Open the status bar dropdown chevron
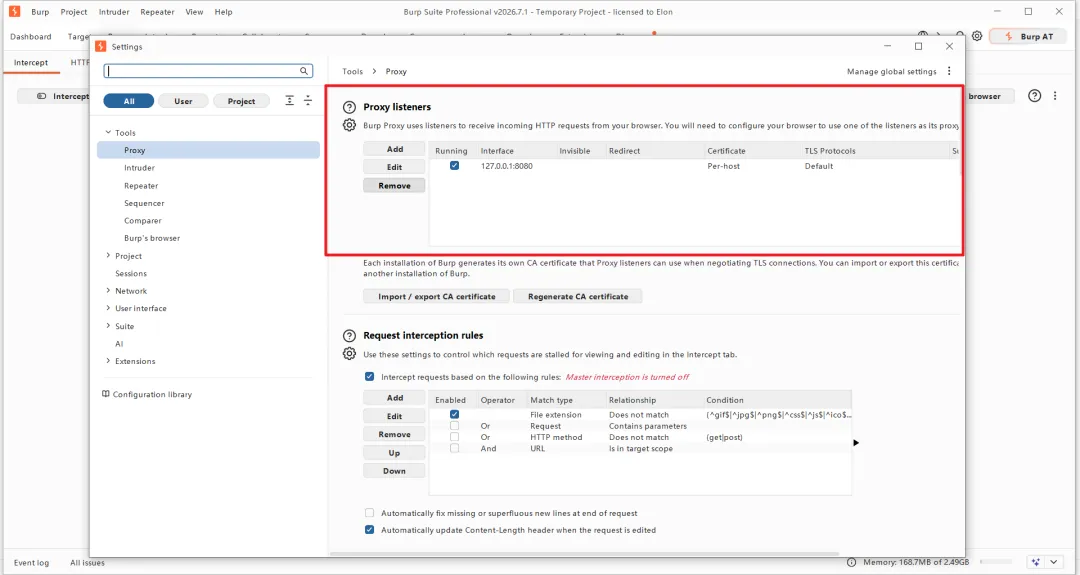This screenshot has width=1080, height=575. (x=1054, y=563)
